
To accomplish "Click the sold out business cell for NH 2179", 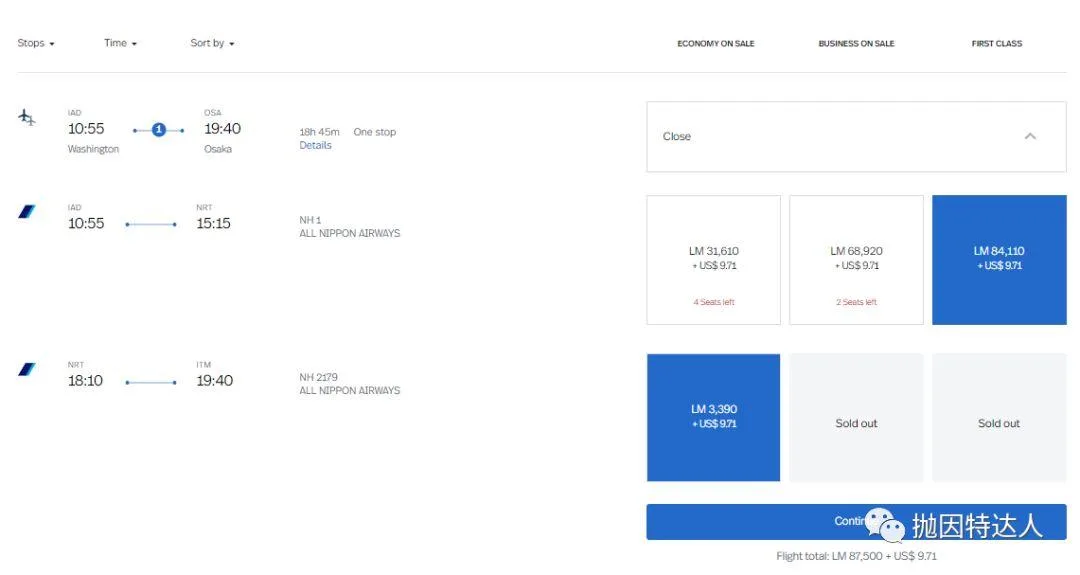I will pos(856,423).
